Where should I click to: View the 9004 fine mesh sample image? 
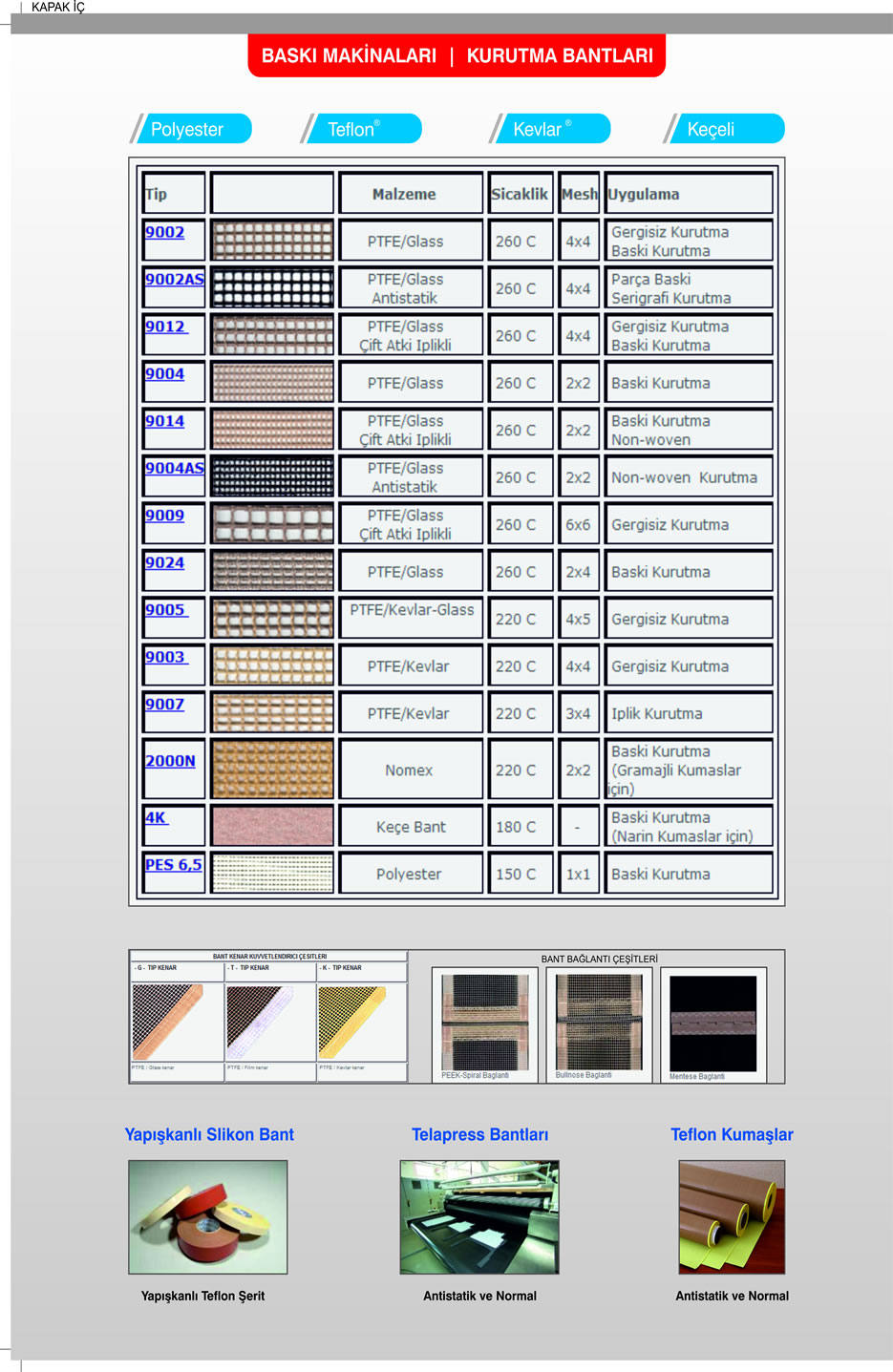pyautogui.click(x=272, y=382)
